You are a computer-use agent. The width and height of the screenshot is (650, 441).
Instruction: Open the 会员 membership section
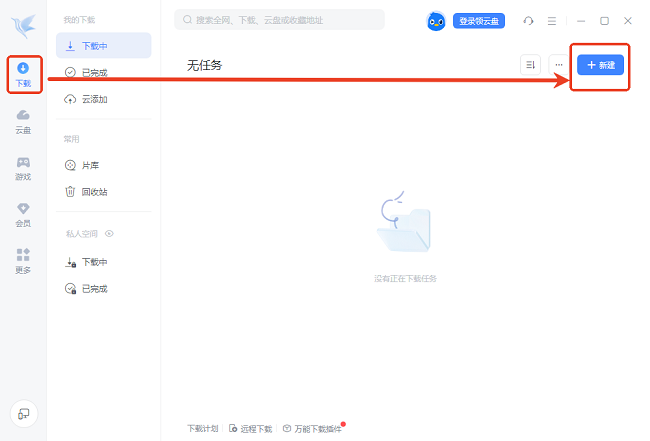click(x=23, y=215)
